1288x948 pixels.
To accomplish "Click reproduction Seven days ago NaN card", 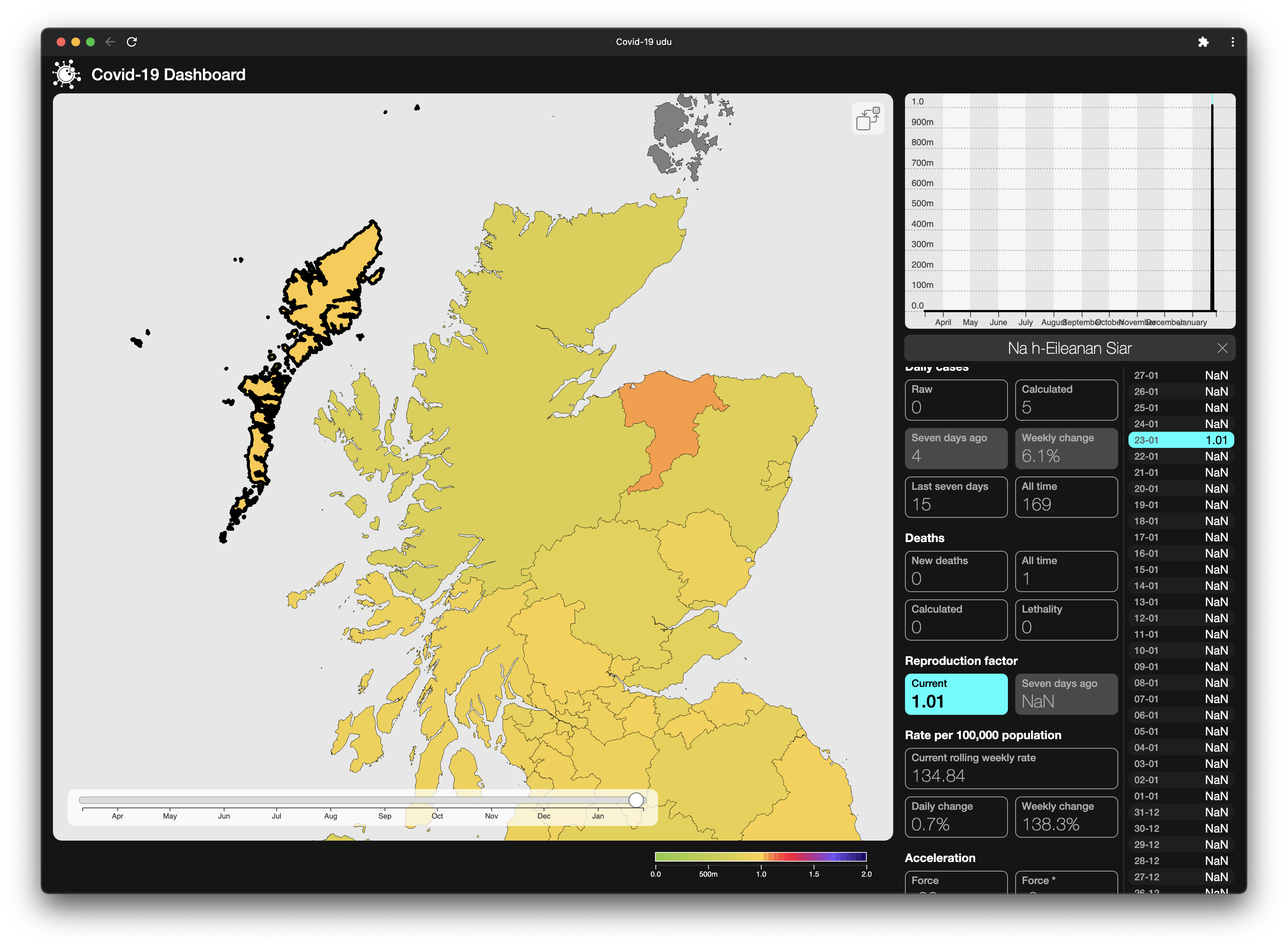I will tap(1066, 694).
